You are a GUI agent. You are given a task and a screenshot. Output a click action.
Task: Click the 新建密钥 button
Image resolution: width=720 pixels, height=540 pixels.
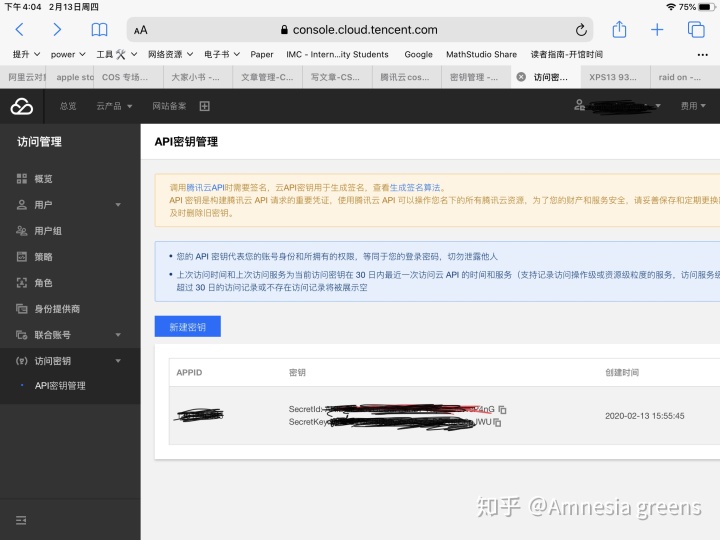[188, 326]
